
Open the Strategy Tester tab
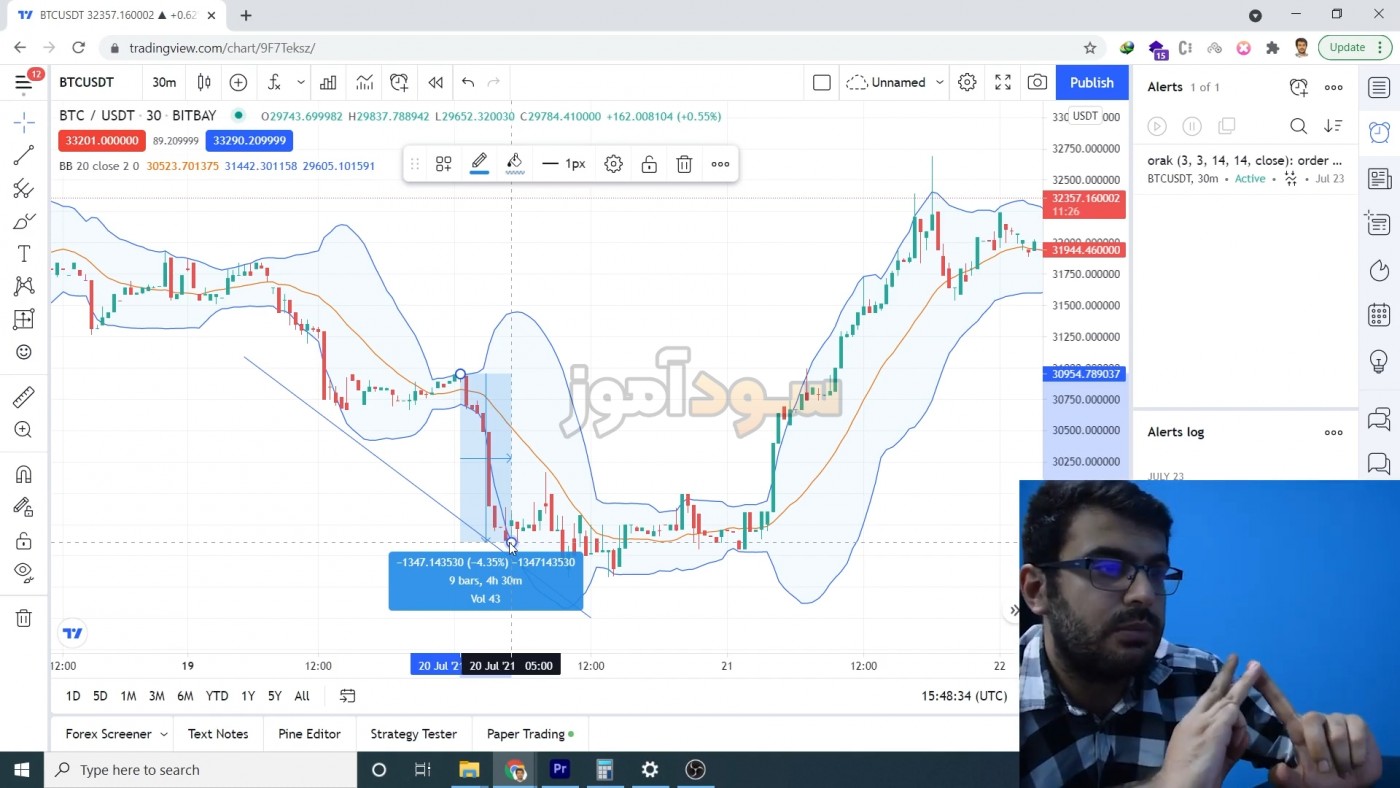[413, 734]
